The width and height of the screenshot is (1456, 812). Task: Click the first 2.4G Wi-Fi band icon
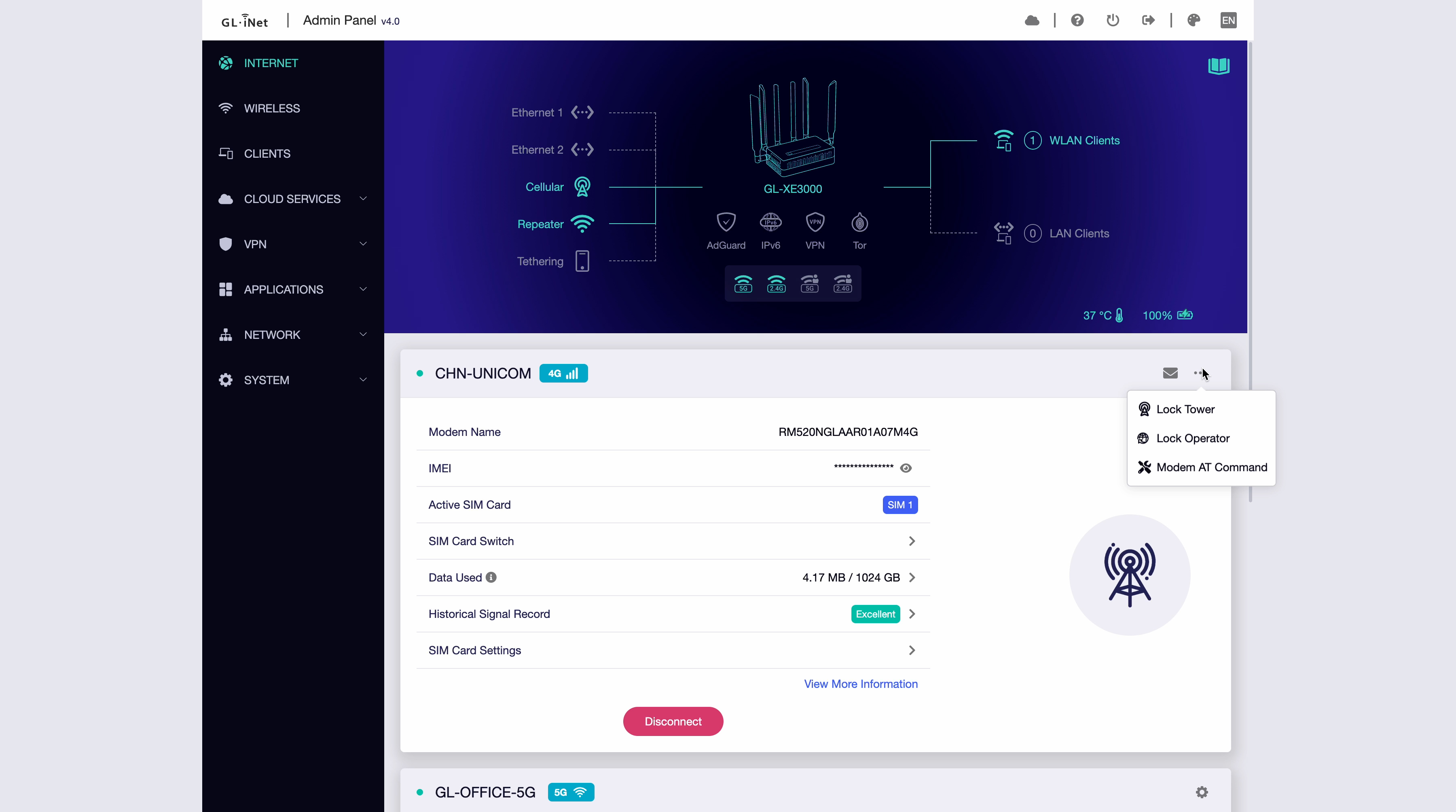pos(776,283)
